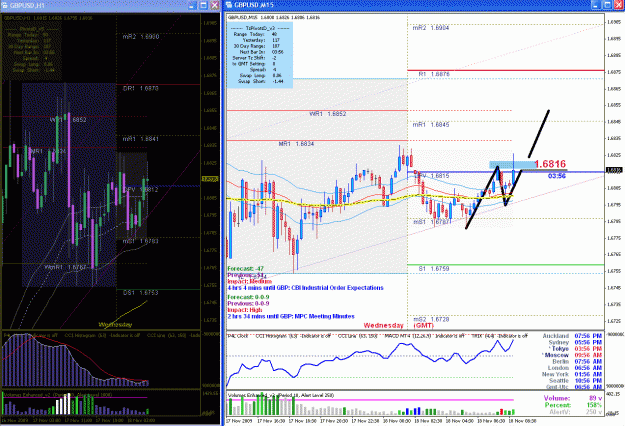The height and width of the screenshot is (426, 625).
Task: Click the Forecast: -47 label
Action: 246,269
